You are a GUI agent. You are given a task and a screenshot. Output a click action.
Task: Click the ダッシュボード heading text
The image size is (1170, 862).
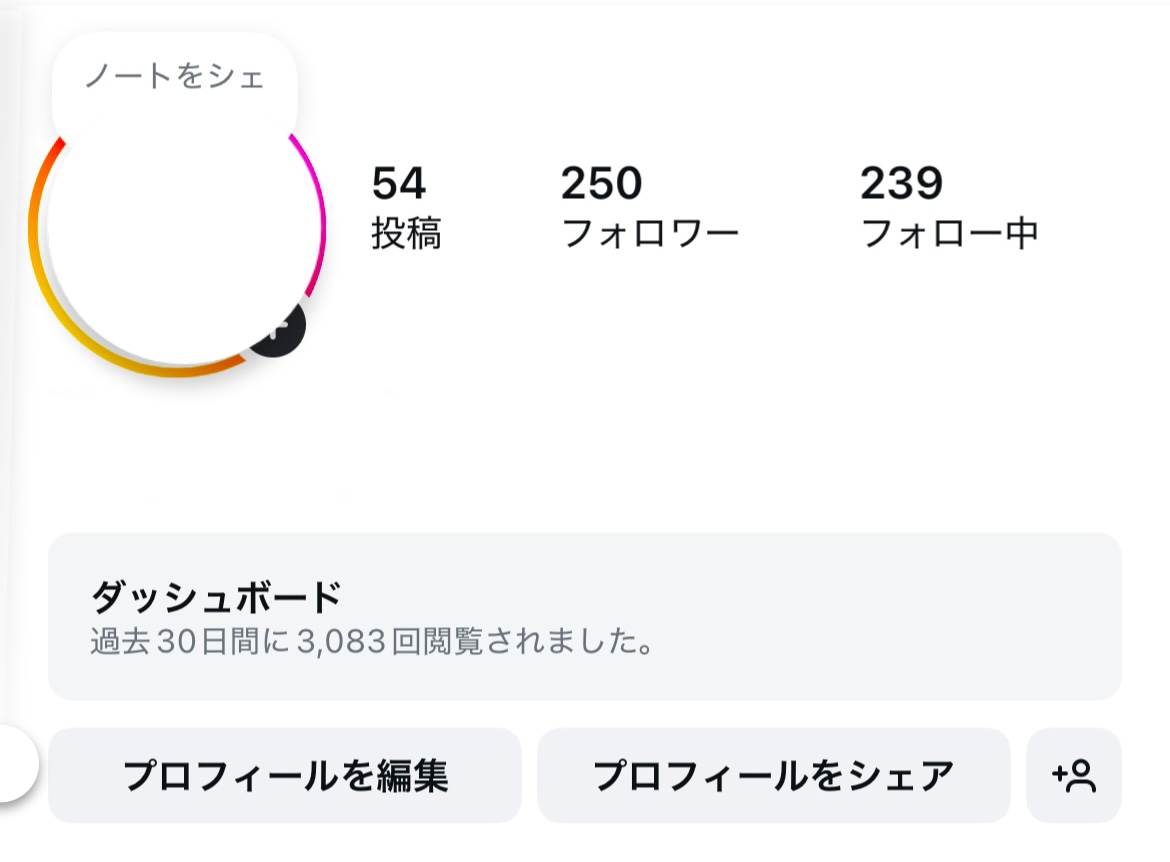tap(216, 598)
